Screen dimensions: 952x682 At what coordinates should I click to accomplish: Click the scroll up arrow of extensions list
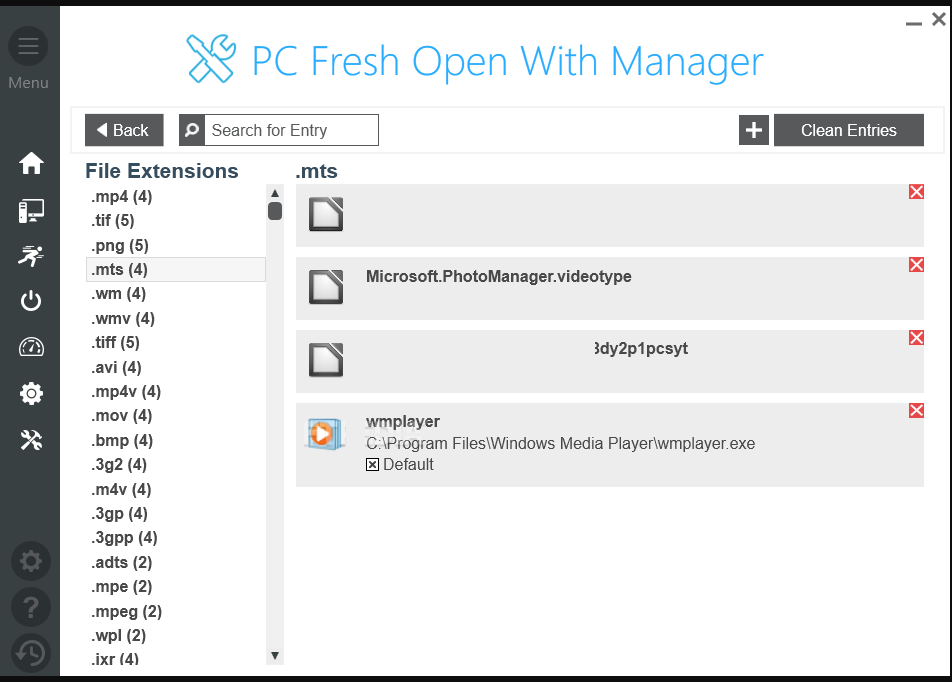click(x=275, y=193)
